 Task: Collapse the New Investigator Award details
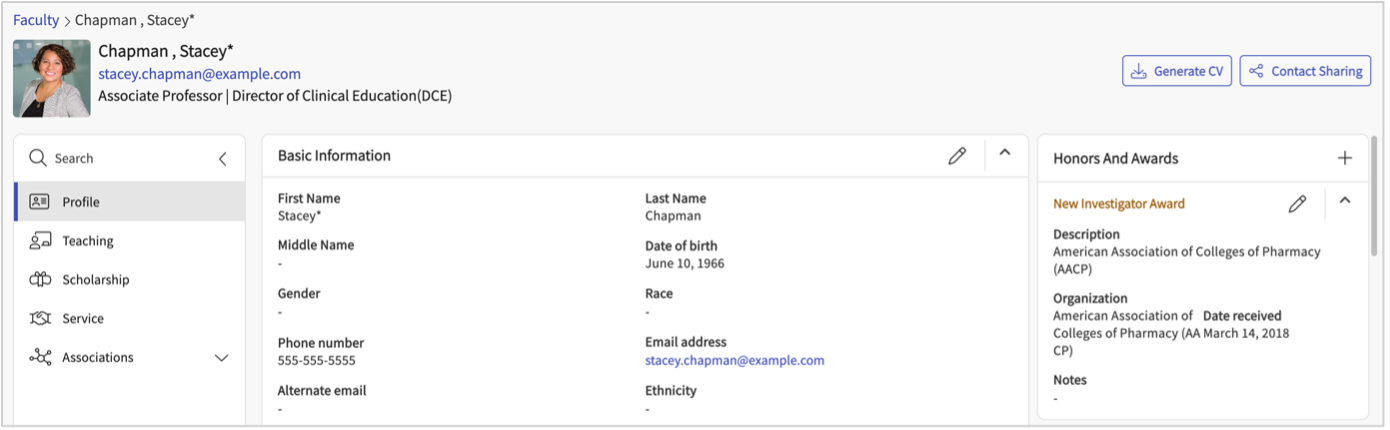point(1345,201)
